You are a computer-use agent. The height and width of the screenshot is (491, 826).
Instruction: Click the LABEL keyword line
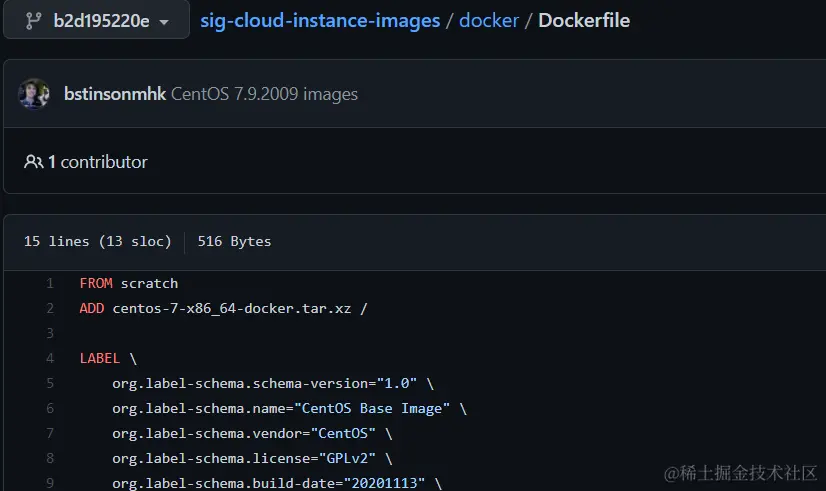click(108, 358)
